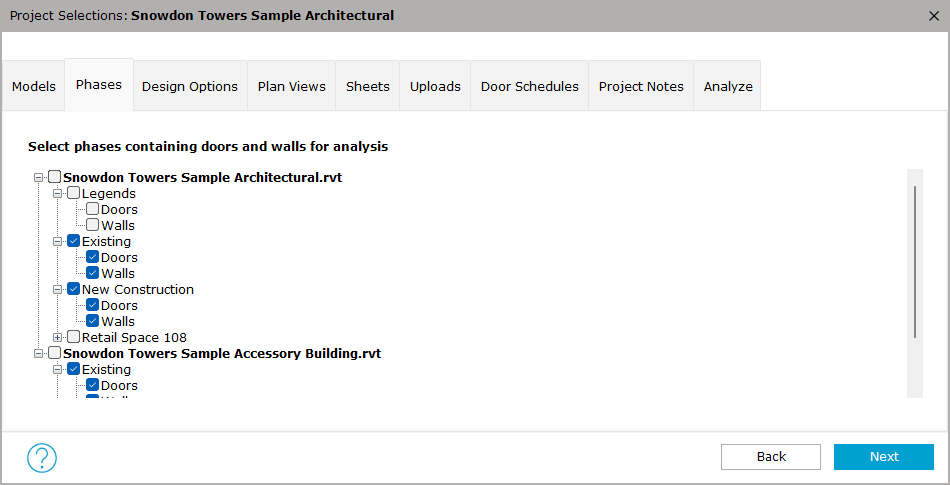Collapse Snowdon Towers Sample Accessory Building.rvt node
This screenshot has width=950, height=485.
pos(39,353)
